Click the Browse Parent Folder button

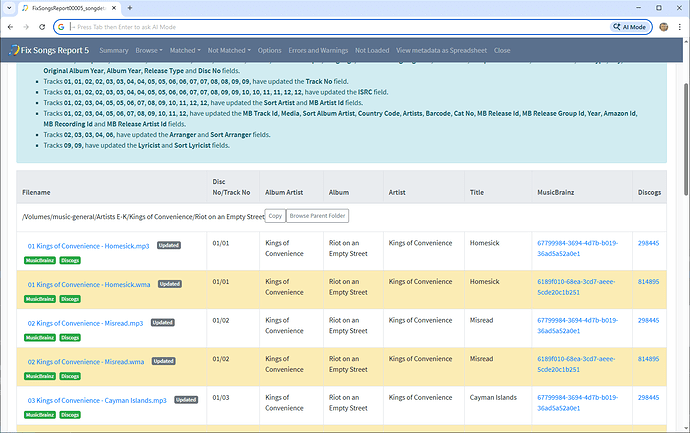[317, 215]
